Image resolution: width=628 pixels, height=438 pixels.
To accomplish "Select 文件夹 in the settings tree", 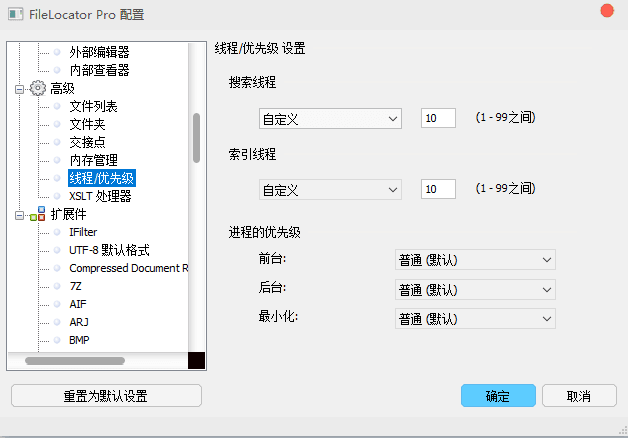I will (87, 124).
